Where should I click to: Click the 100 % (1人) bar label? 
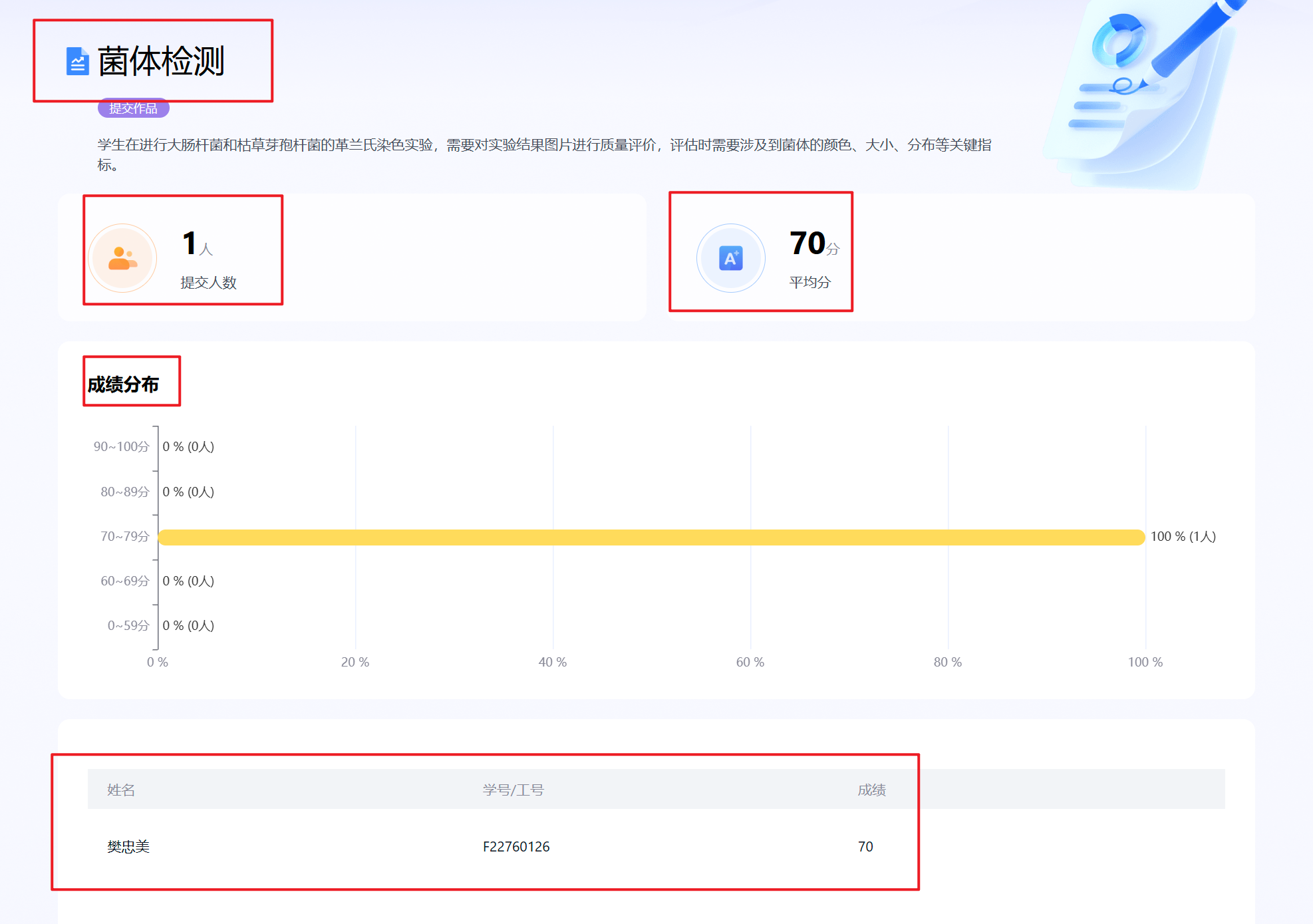click(x=1183, y=536)
